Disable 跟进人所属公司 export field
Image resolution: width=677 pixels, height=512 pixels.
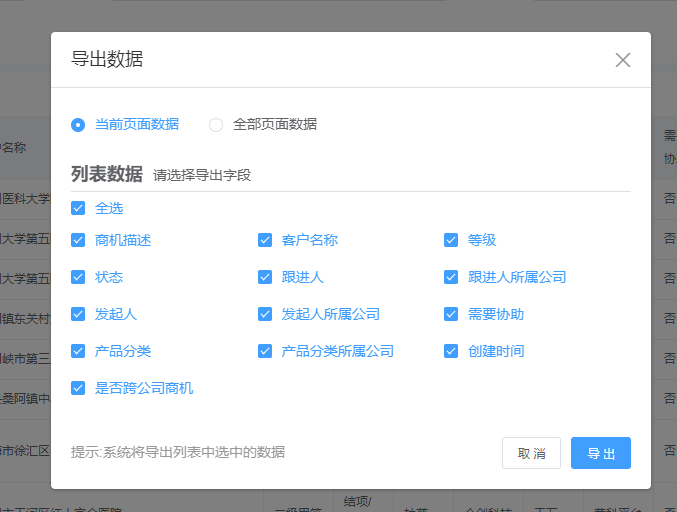(451, 277)
